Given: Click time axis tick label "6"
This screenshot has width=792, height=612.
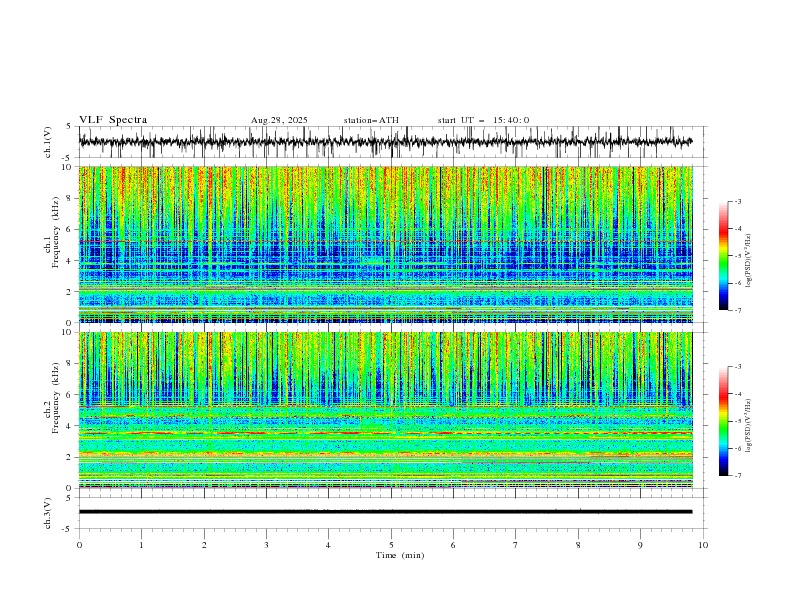Looking at the screenshot, I should coord(453,545).
